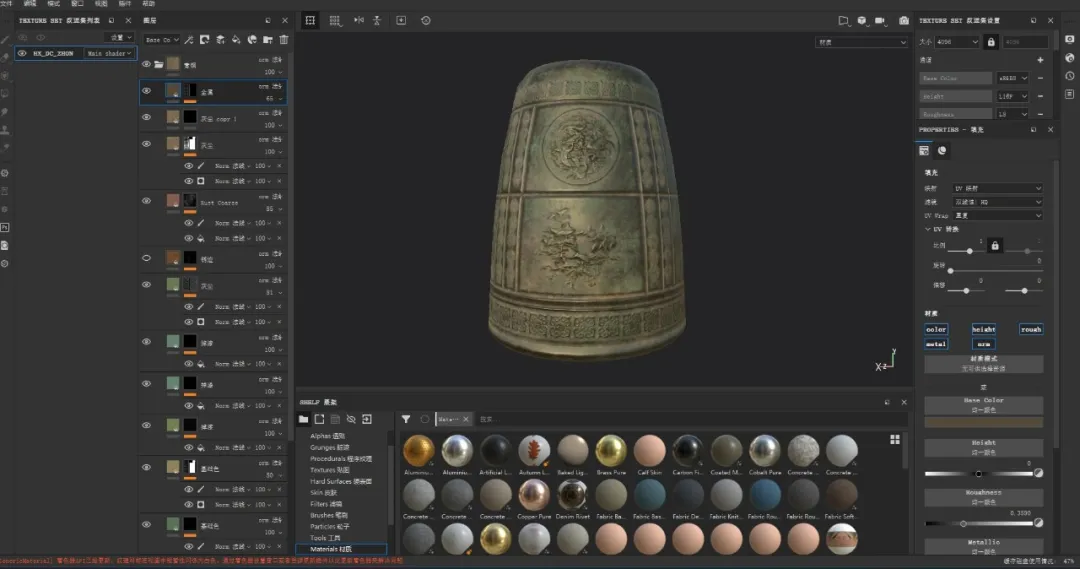Click the symmetry icon in viewport toolbar
This screenshot has height=569, width=1080.
357,20
